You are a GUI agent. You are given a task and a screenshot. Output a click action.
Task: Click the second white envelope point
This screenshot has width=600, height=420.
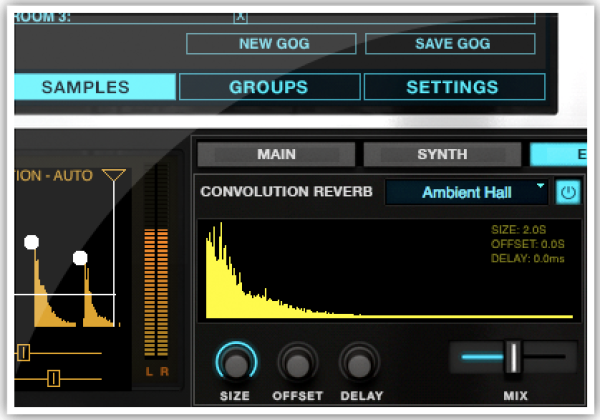point(80,258)
